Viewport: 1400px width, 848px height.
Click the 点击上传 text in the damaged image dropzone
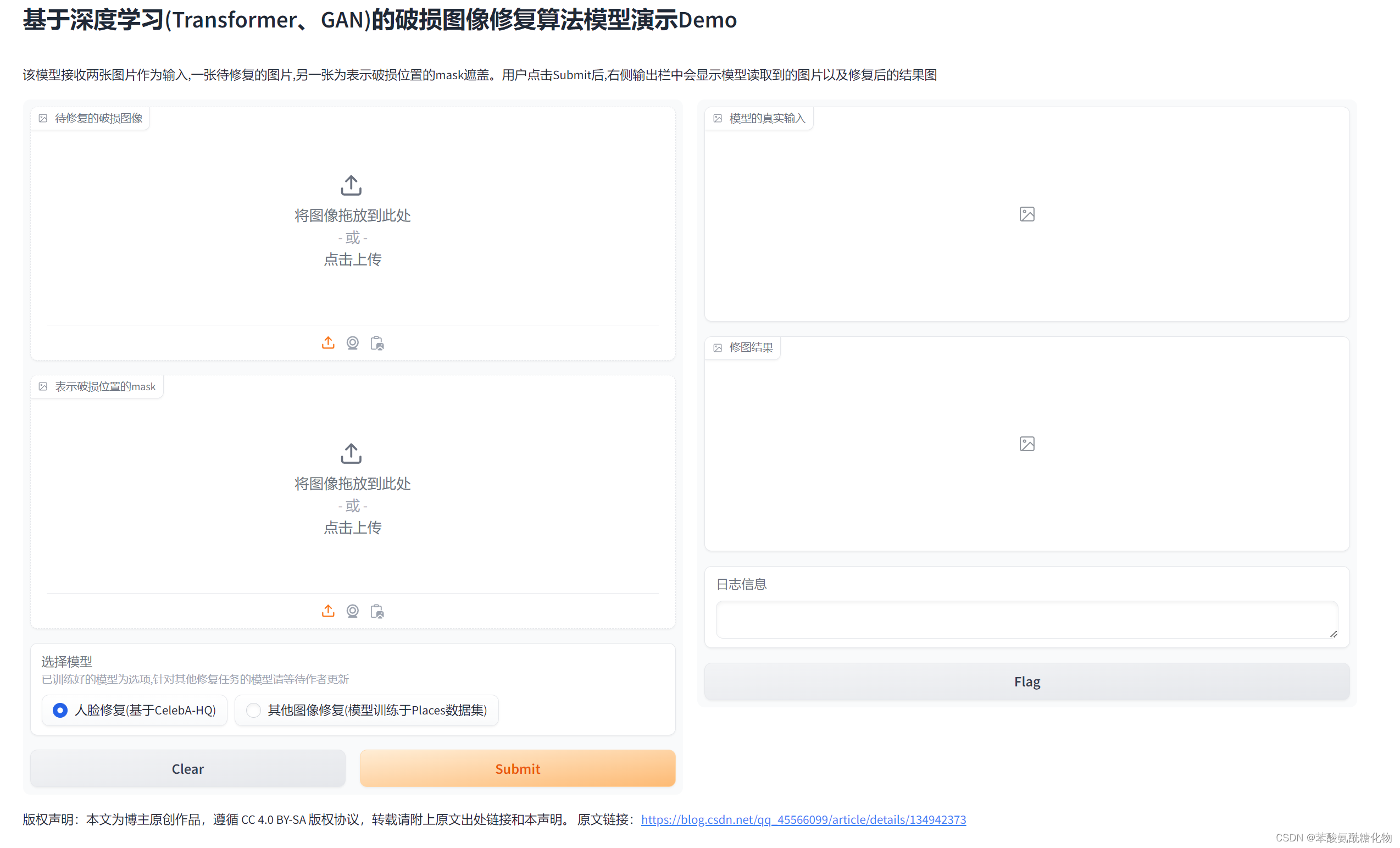[352, 259]
